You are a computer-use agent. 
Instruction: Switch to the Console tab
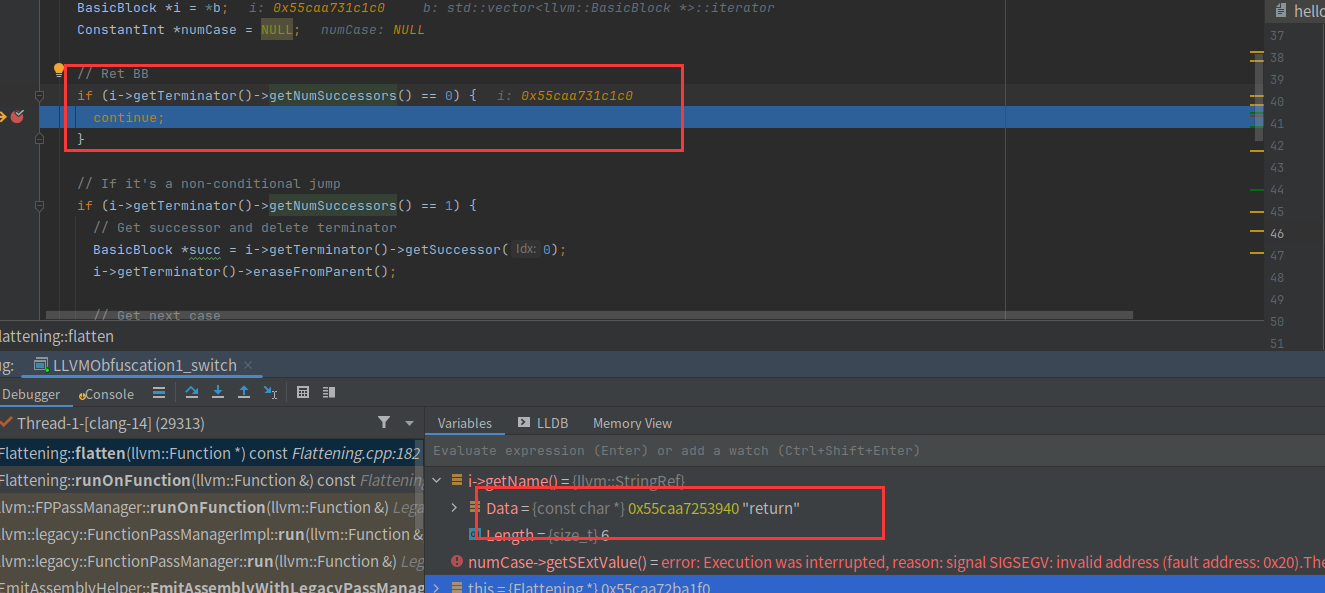pyautogui.click(x=109, y=394)
